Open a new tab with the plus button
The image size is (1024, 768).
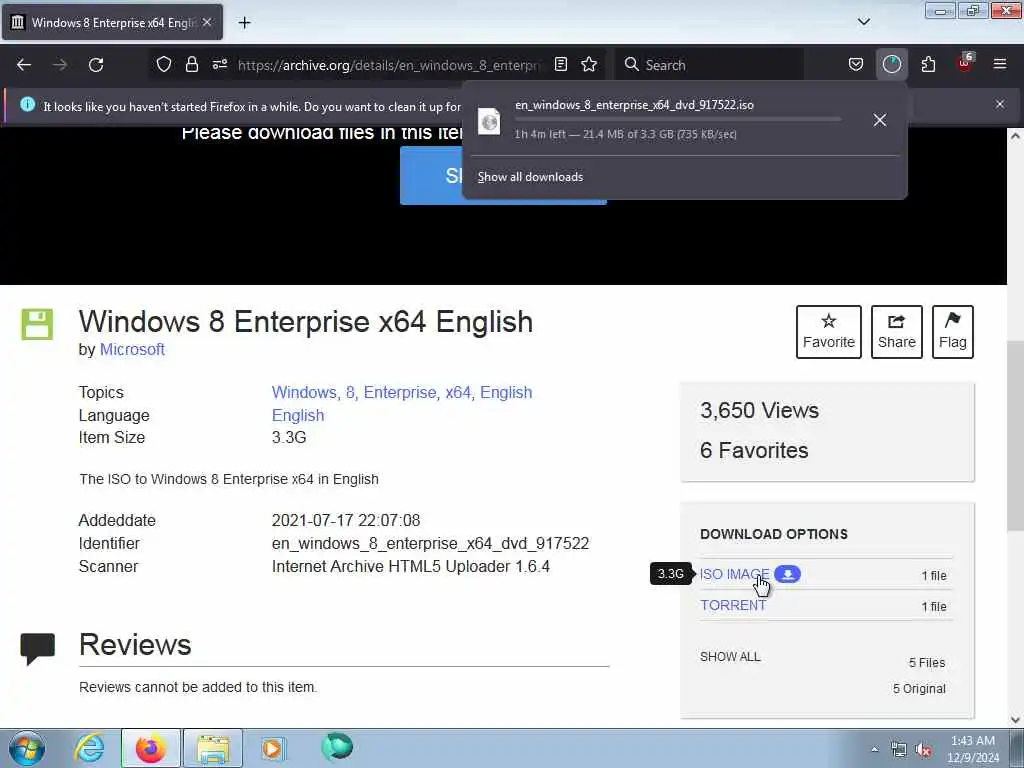(x=244, y=23)
